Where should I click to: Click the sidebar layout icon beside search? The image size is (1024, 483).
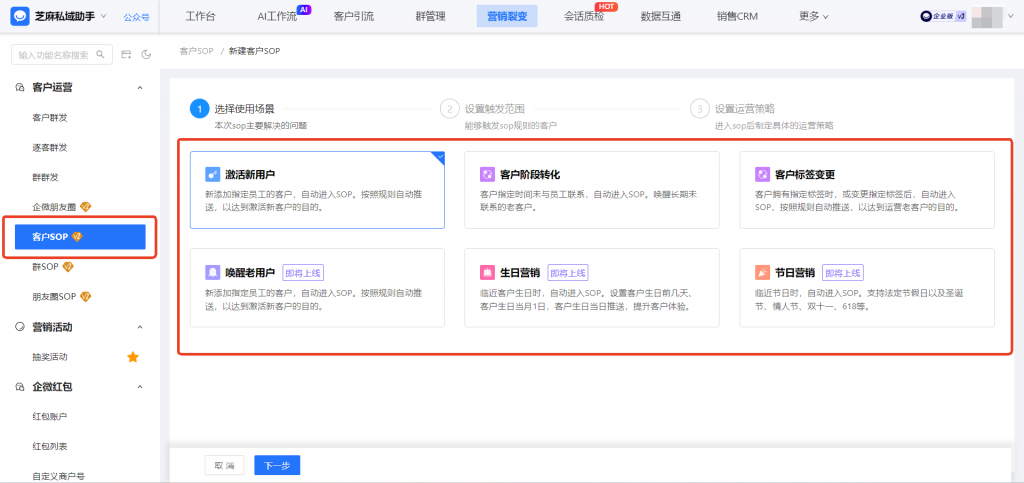(x=127, y=54)
